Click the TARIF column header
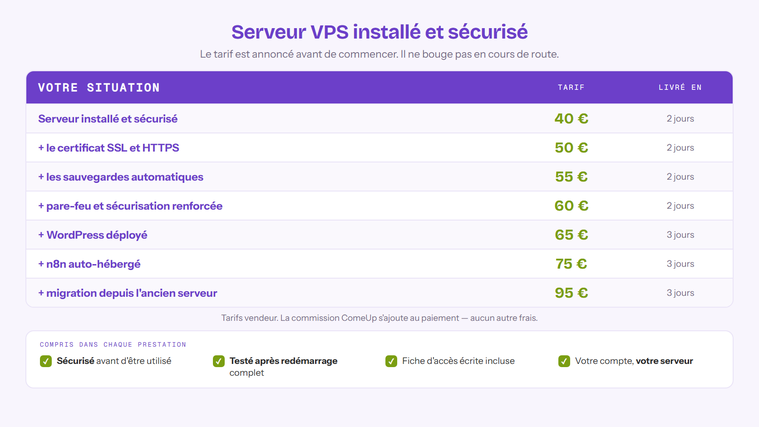This screenshot has height=427, width=759. 571,88
